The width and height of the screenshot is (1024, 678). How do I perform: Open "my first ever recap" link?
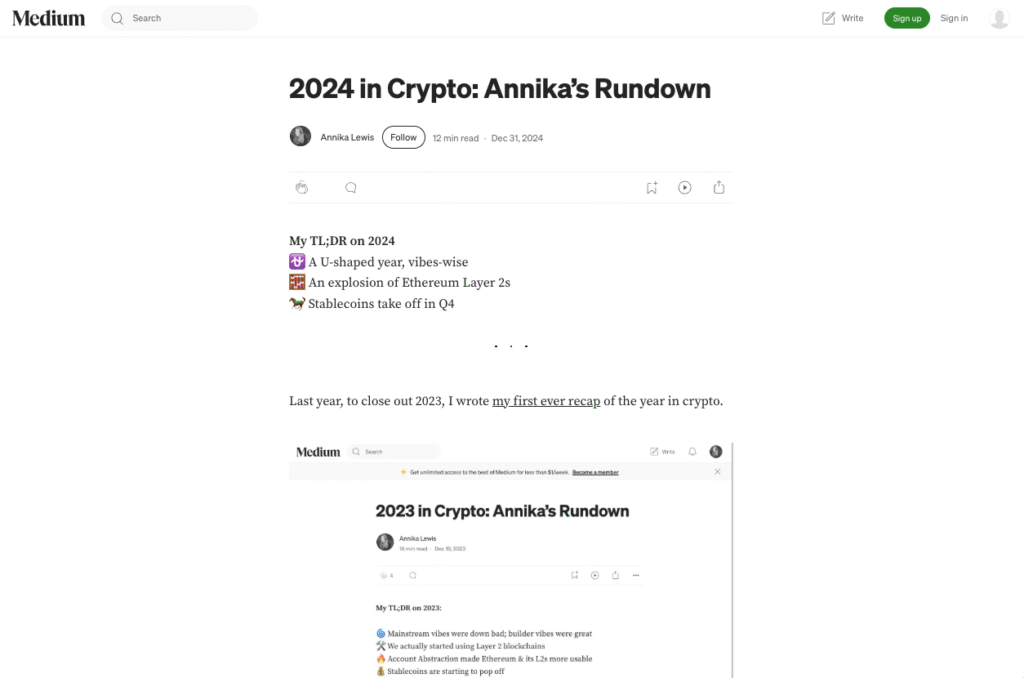click(546, 401)
